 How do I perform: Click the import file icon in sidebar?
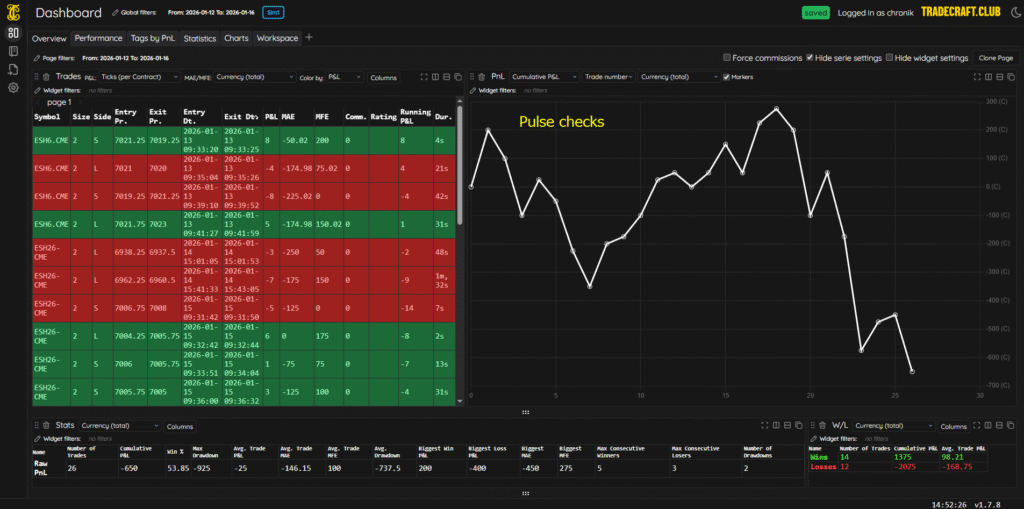pyautogui.click(x=13, y=69)
